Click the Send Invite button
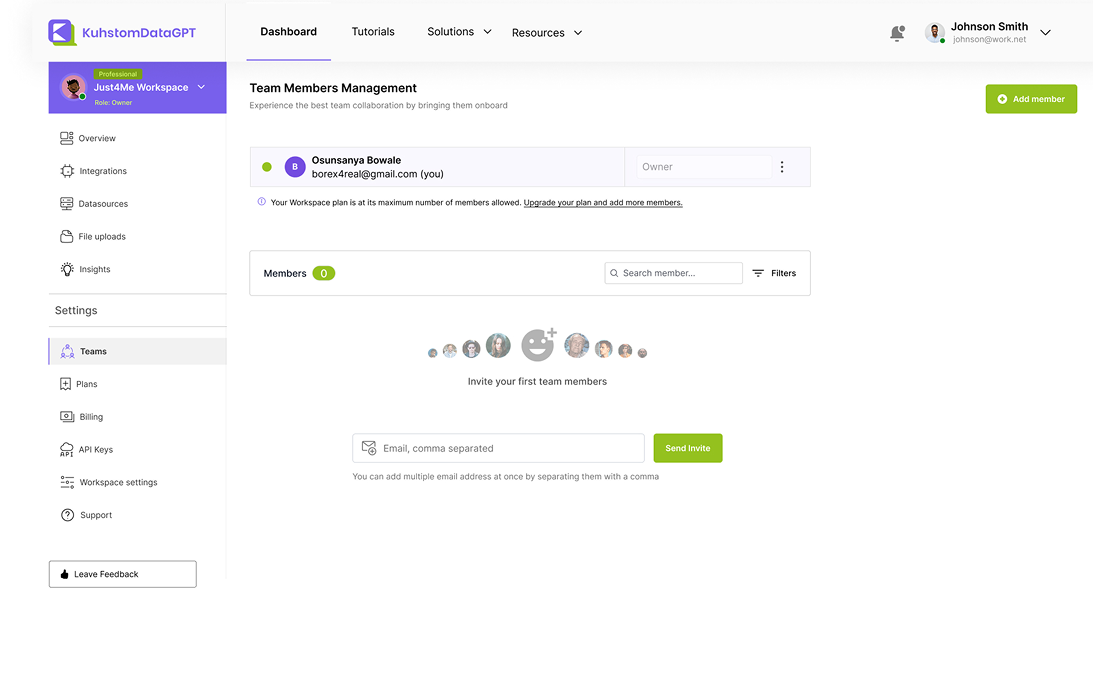Viewport: 1093px width, 675px height. click(688, 448)
